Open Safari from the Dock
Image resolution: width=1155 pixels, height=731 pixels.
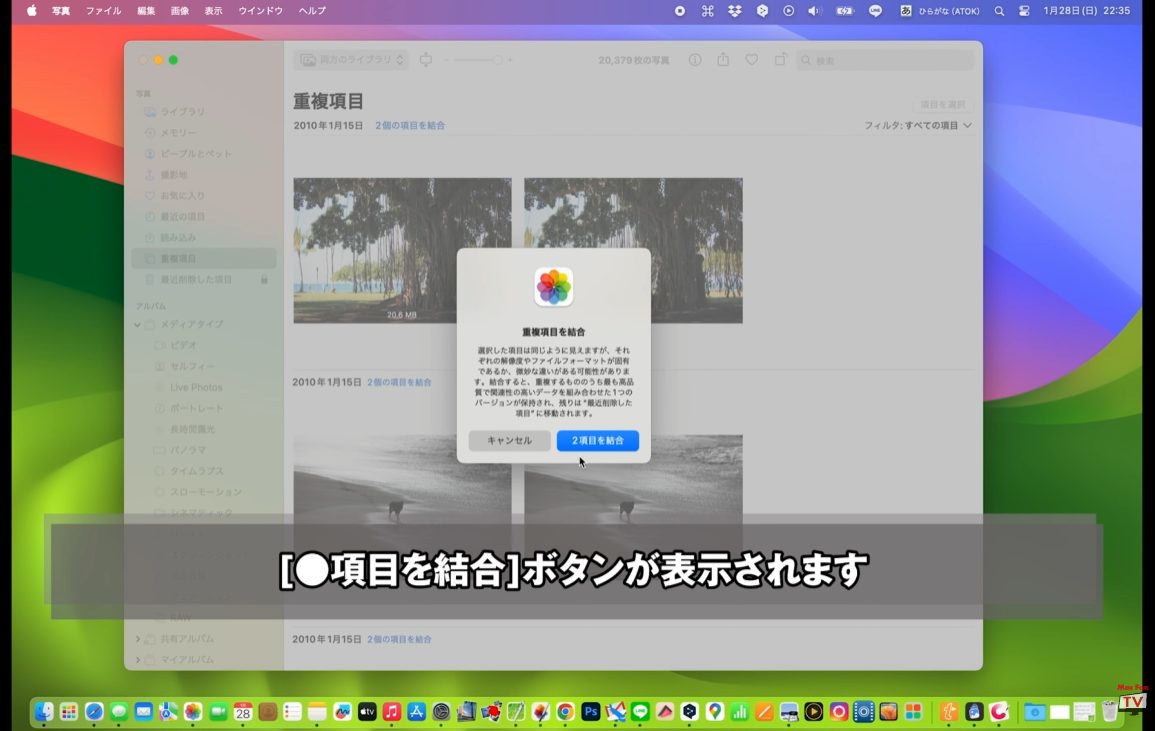[94, 711]
